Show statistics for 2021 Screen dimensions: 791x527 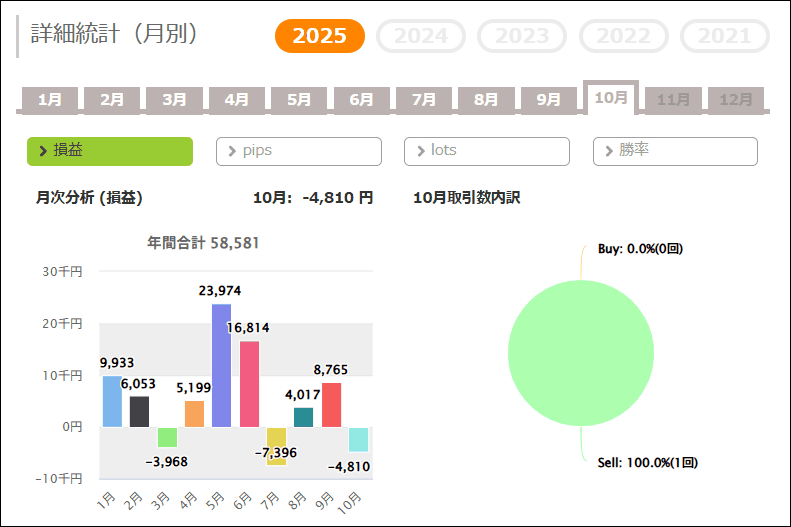click(725, 36)
